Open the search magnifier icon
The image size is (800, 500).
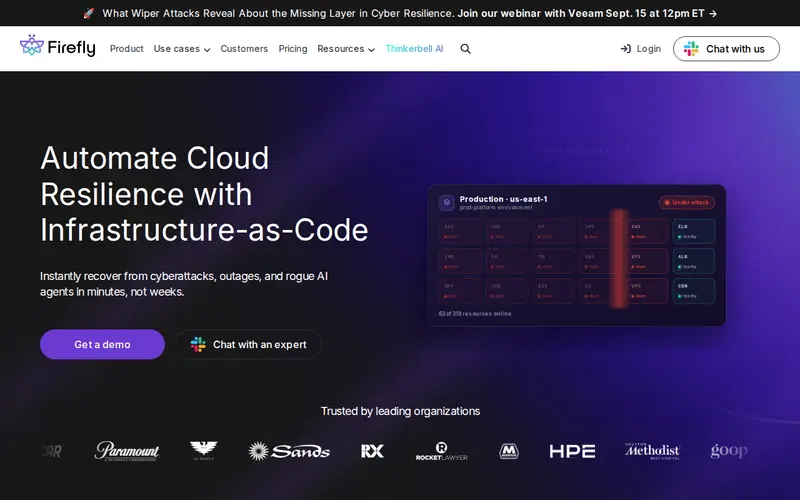coord(465,49)
